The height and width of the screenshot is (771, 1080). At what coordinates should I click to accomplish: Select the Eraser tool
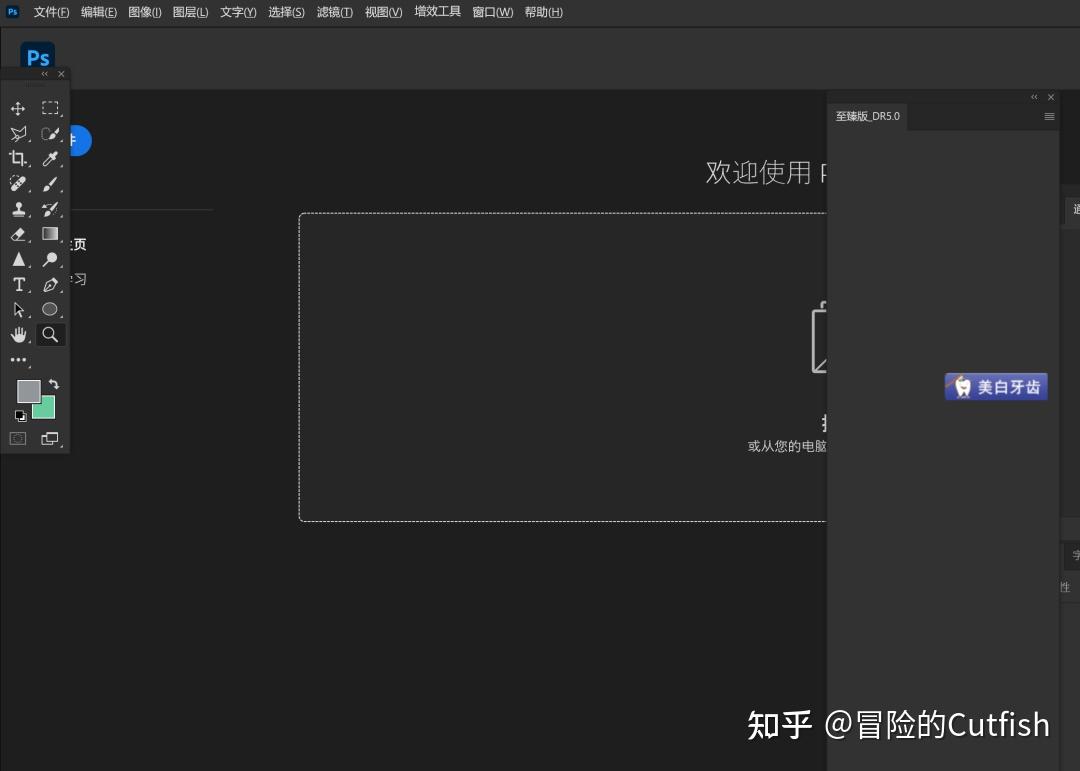click(x=18, y=234)
